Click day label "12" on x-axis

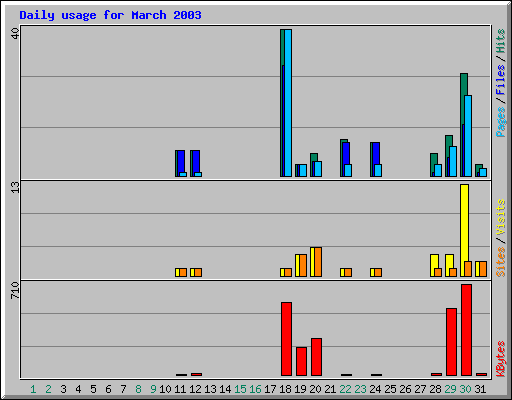(195, 389)
